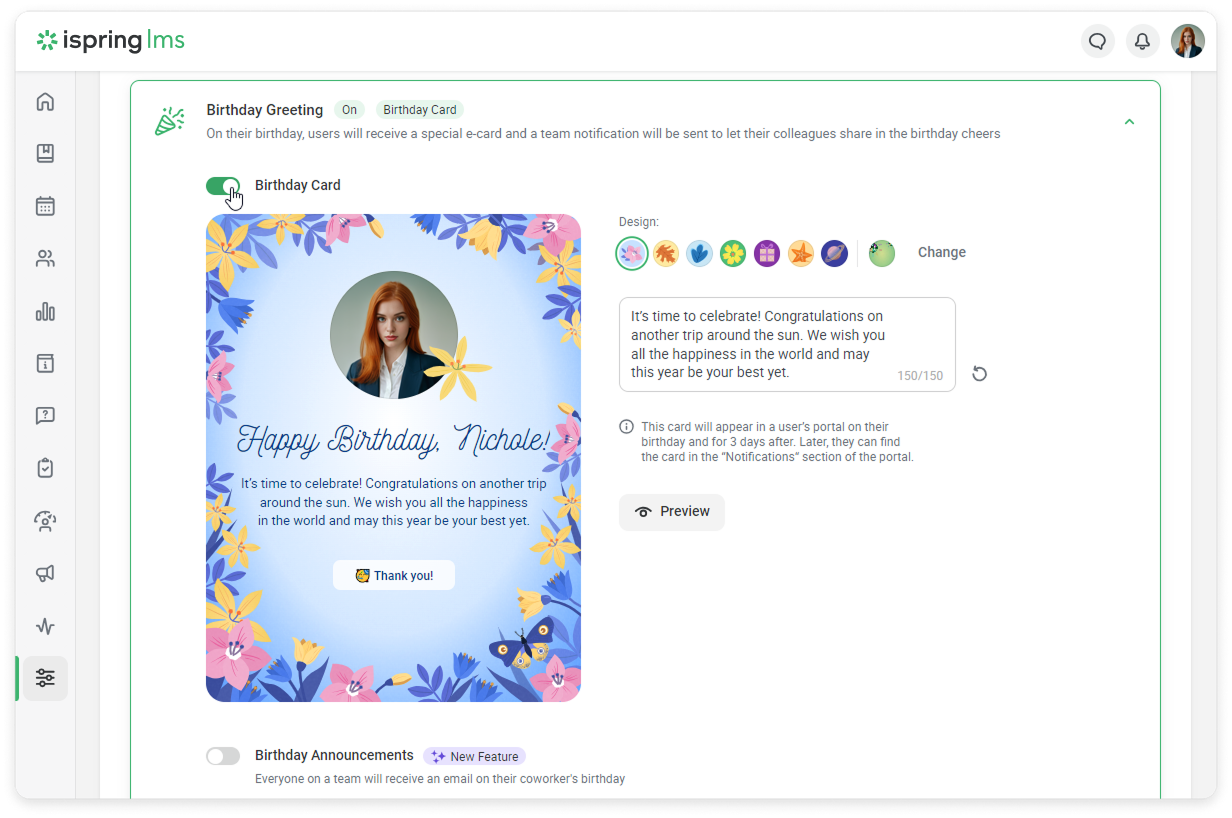Click Change next to custom design
Image resolution: width=1232 pixels, height=818 pixels.
tap(941, 253)
